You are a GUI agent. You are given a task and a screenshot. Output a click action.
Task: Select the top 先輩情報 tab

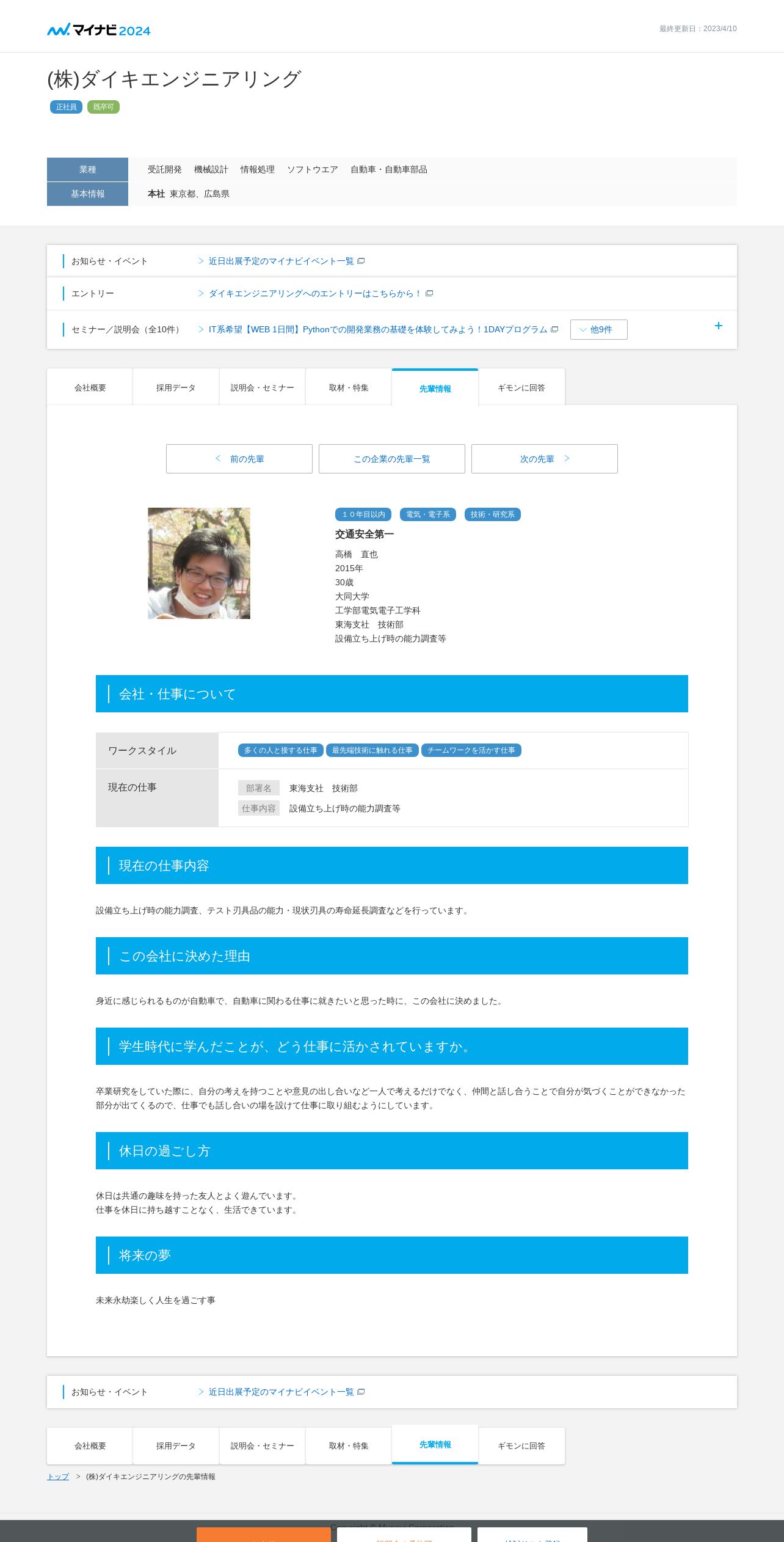tap(435, 388)
